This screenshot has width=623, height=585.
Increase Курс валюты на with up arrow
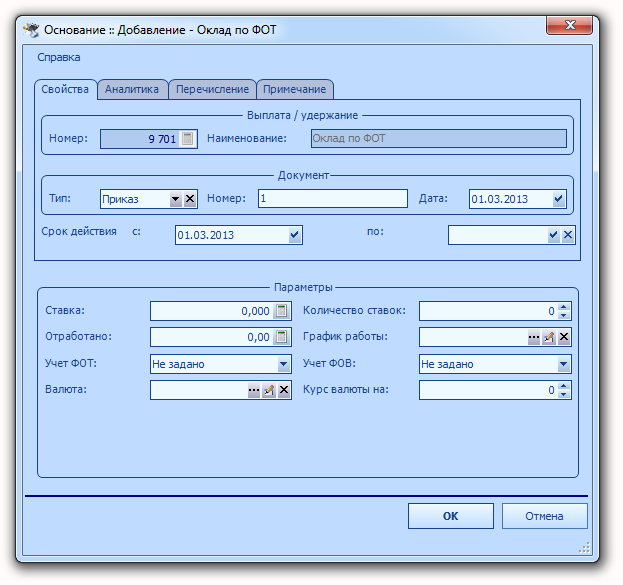(563, 386)
